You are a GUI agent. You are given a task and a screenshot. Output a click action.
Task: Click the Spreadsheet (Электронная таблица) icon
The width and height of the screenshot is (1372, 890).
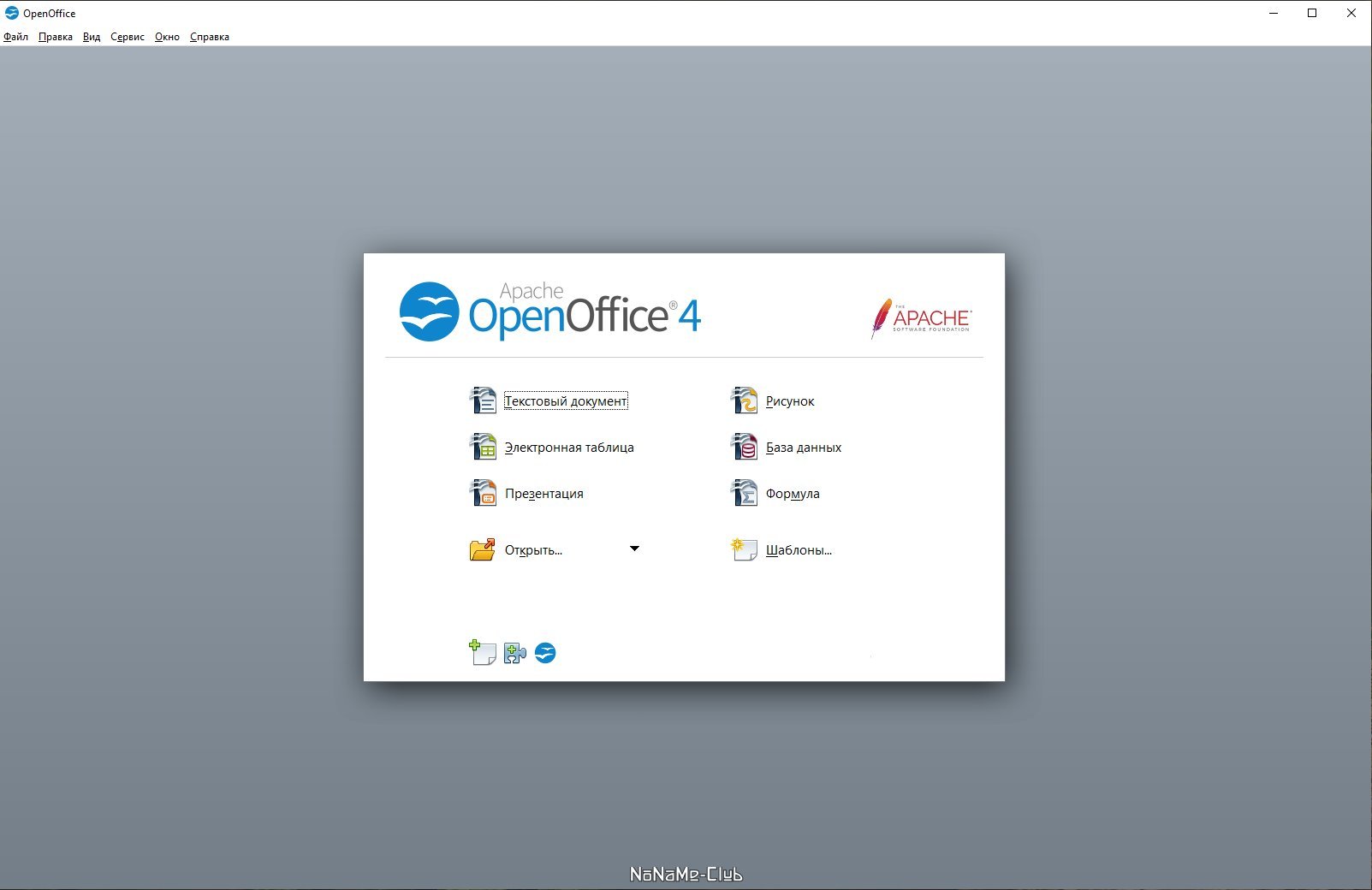click(x=483, y=447)
